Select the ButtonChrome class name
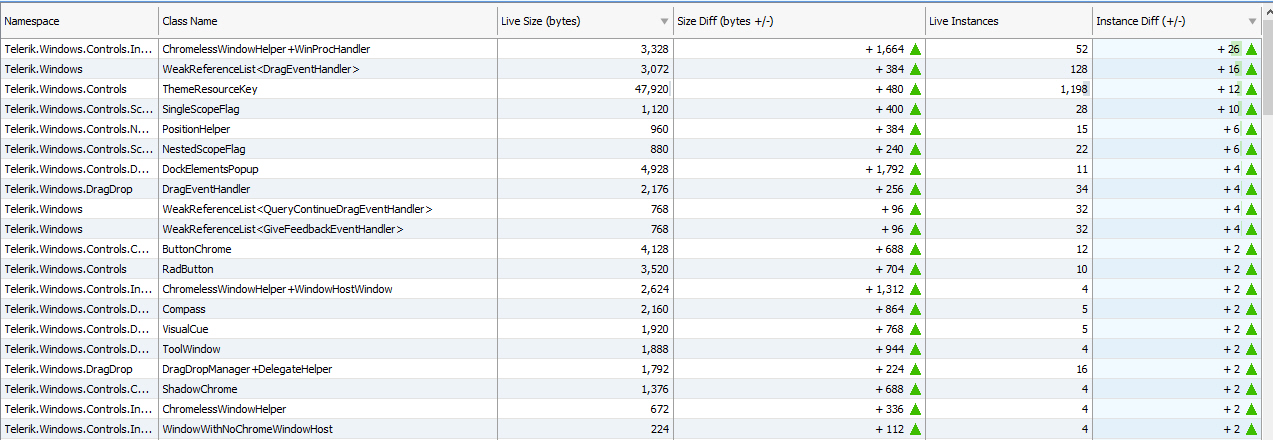Viewport: 1273px width, 440px height. coord(196,249)
